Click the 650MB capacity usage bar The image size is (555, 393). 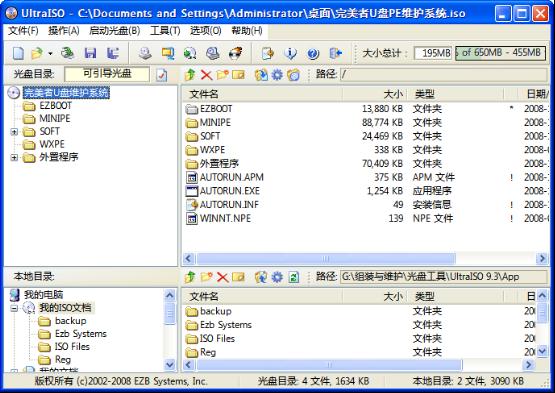tap(500, 53)
